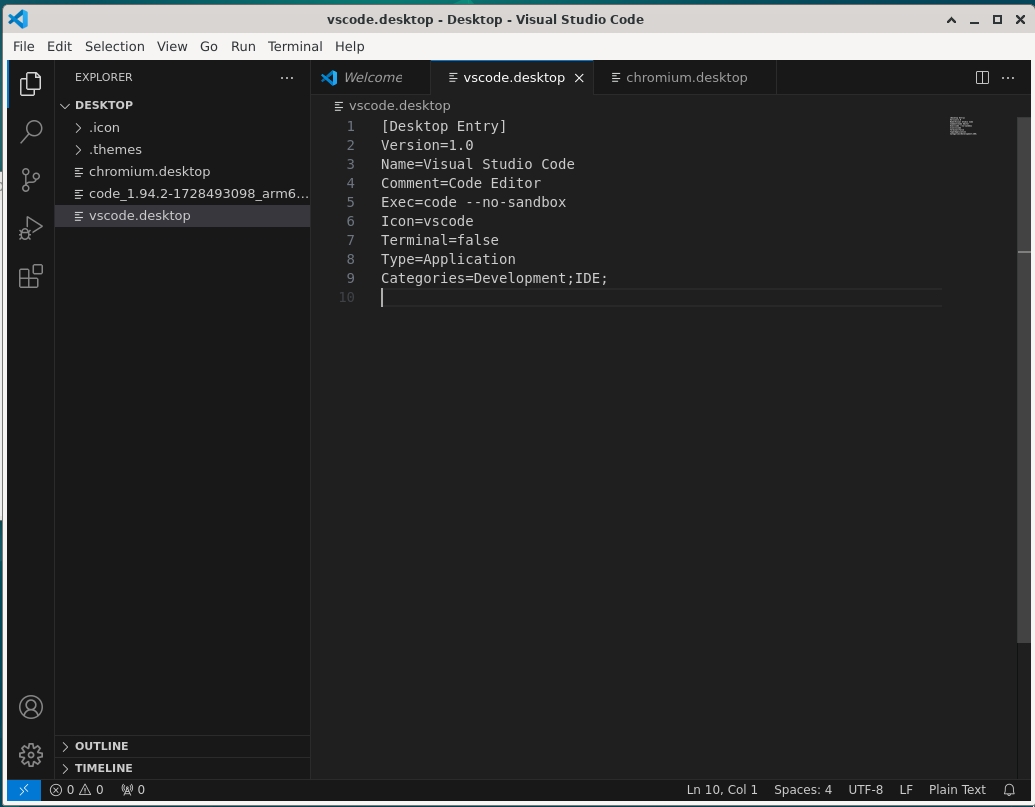Open the Source Control view icon

click(x=30, y=179)
